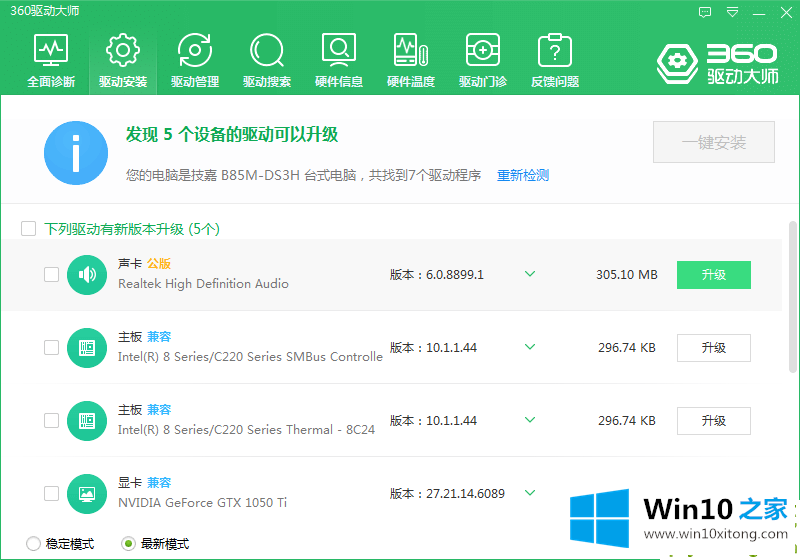The image size is (800, 560).
Task: Check the NVIDIA GeForce GTX 1050 Ti checkbox
Action: pos(52,493)
